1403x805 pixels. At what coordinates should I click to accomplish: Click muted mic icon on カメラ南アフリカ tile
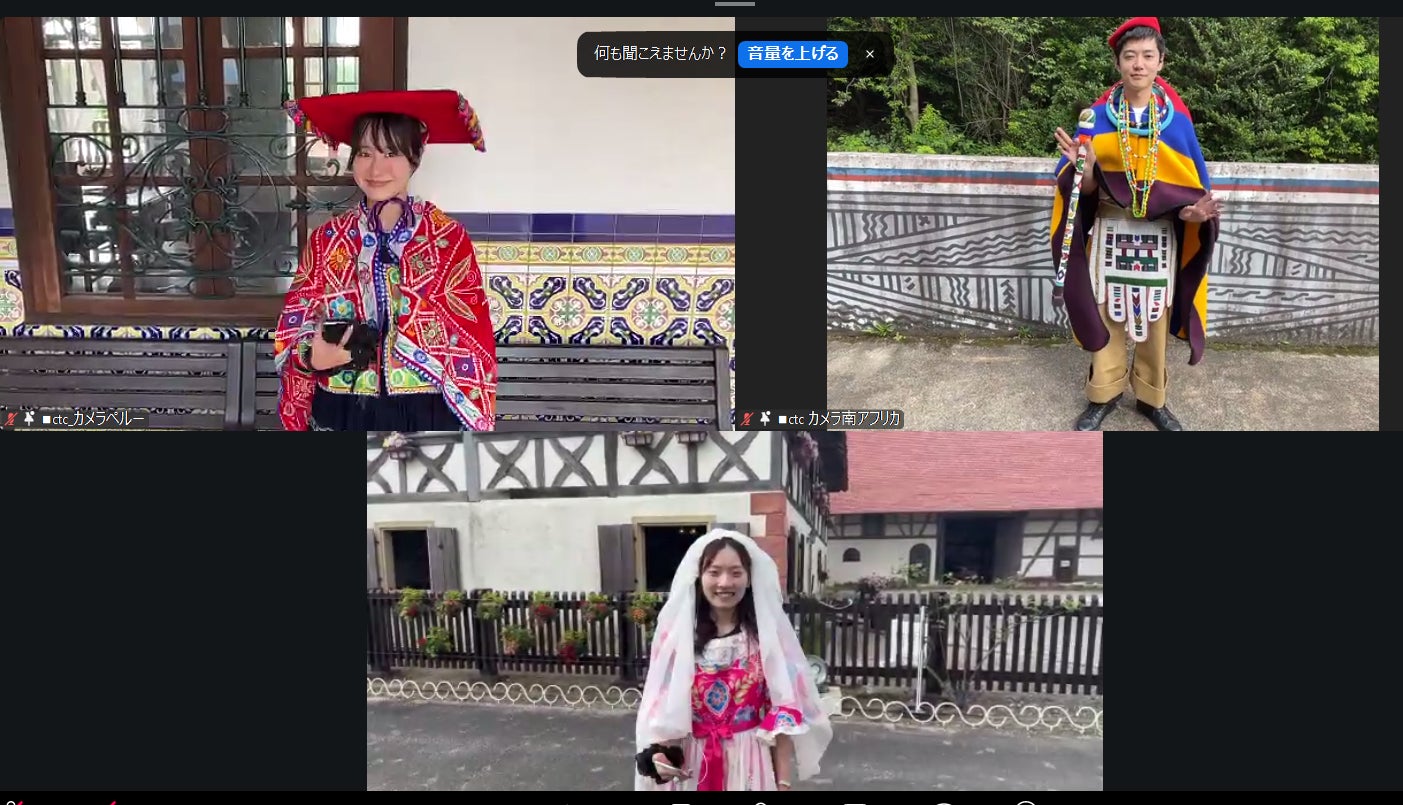click(746, 419)
